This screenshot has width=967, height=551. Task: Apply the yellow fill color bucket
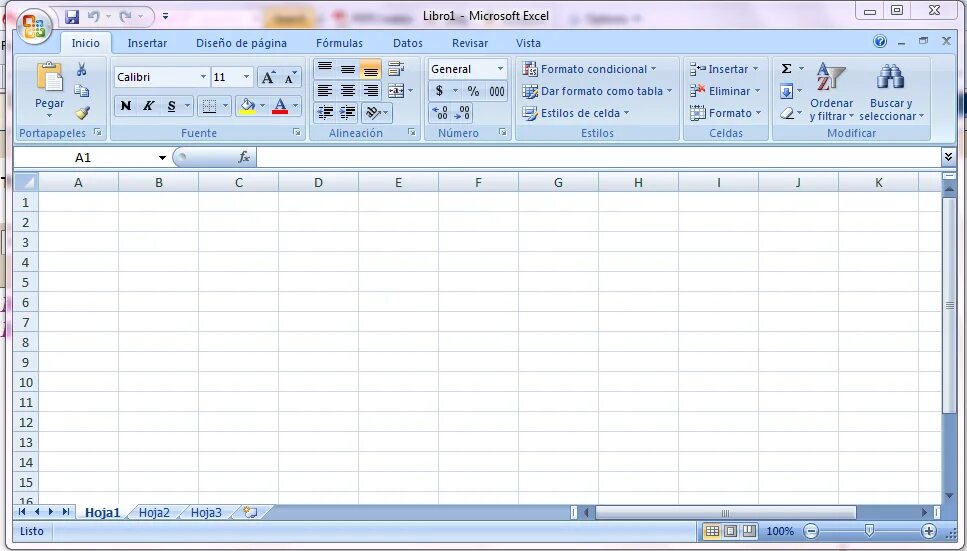[247, 106]
